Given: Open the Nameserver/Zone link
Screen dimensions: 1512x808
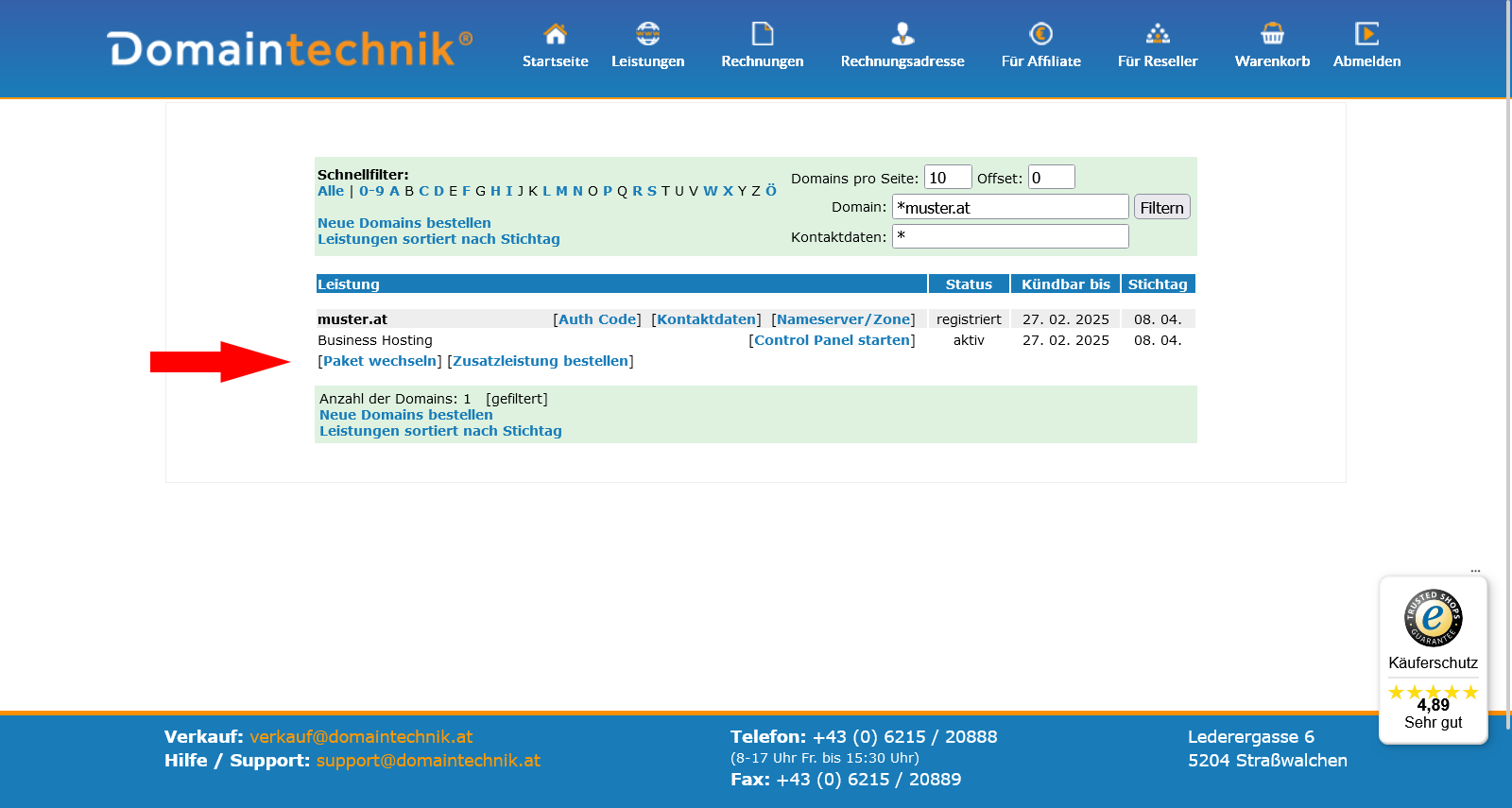Looking at the screenshot, I should [843, 319].
